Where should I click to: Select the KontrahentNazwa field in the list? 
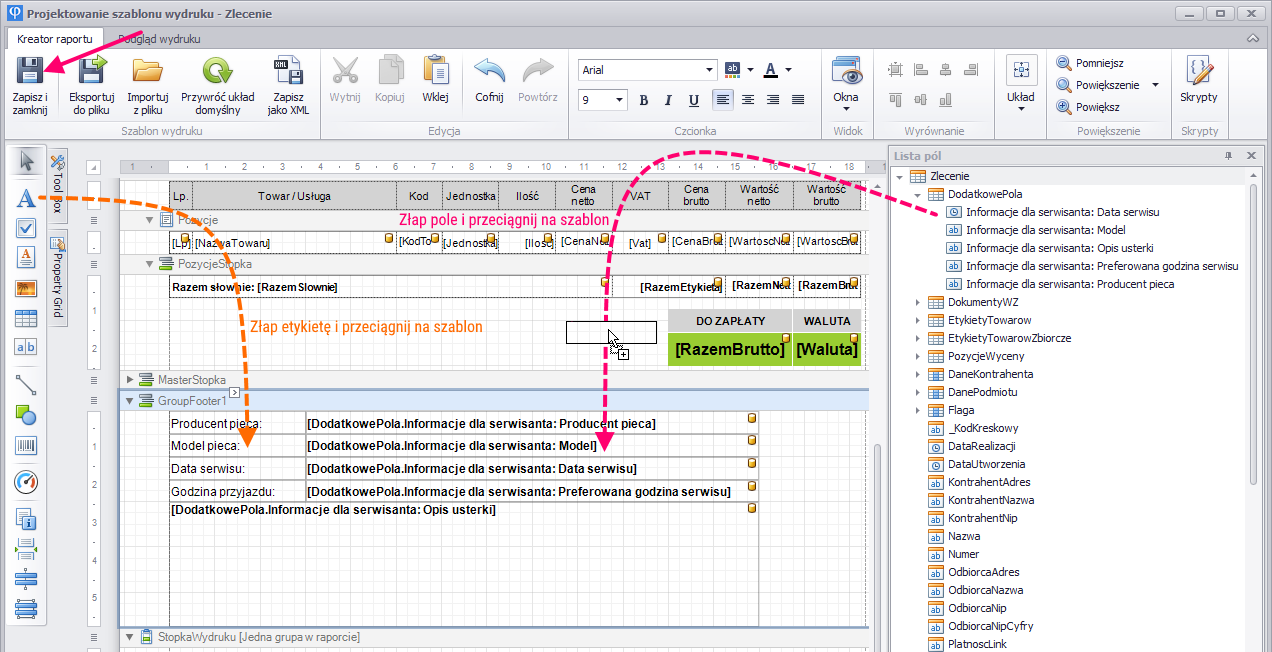pos(990,500)
